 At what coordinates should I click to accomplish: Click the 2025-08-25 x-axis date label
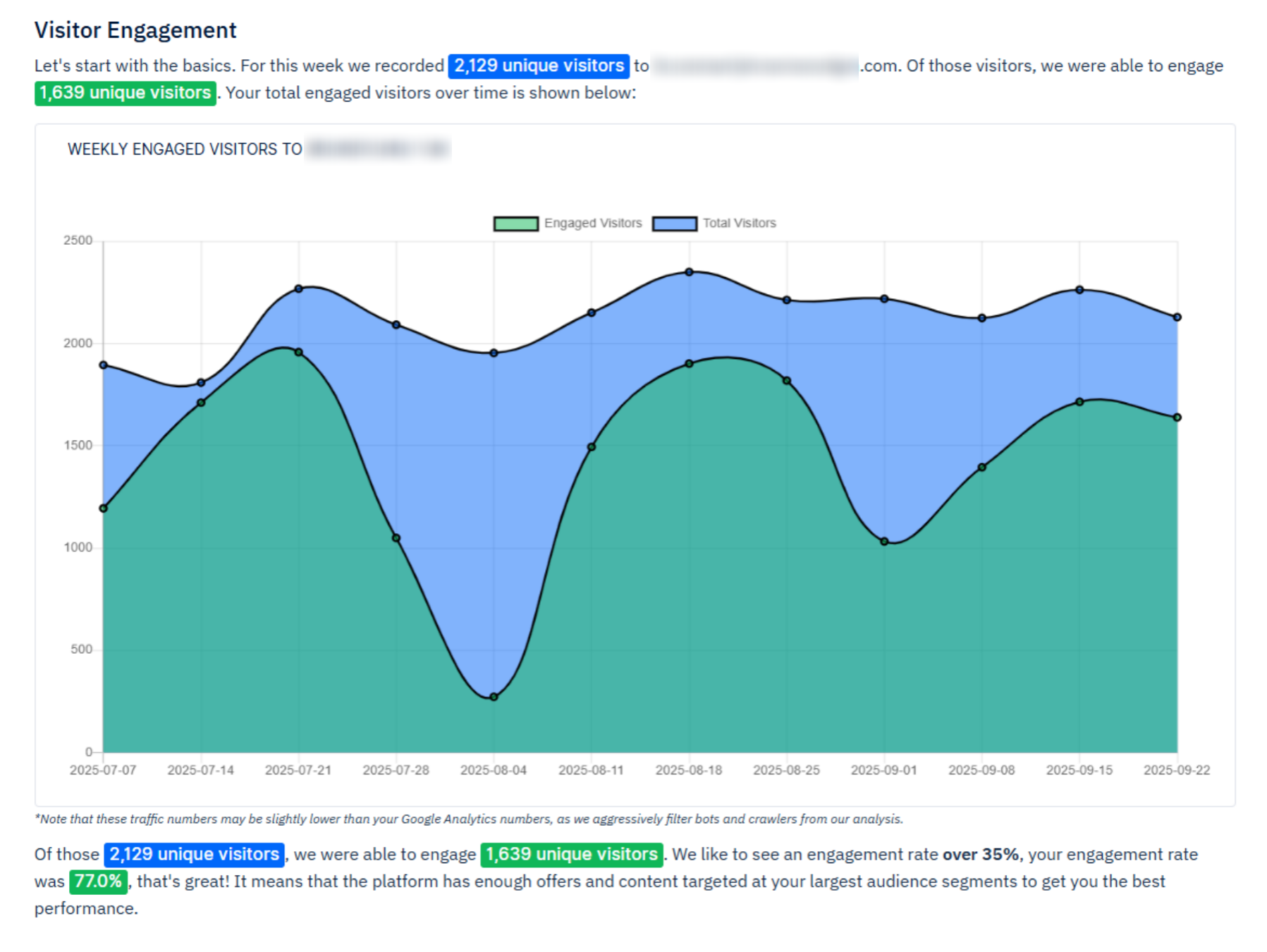786,770
